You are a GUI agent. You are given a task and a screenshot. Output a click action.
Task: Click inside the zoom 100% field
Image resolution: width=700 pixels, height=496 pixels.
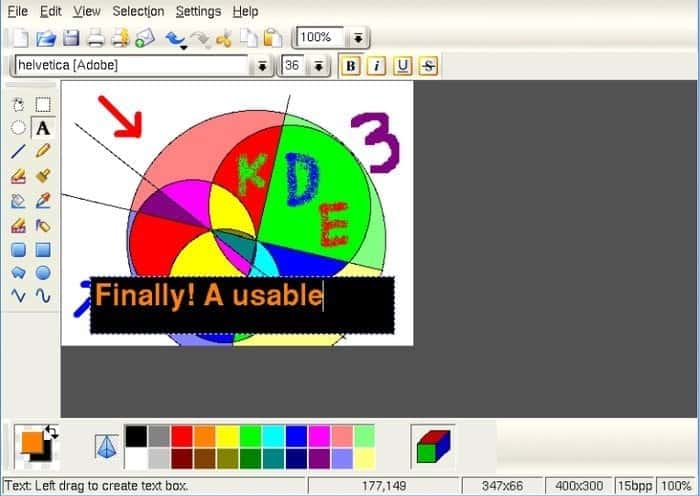click(320, 38)
